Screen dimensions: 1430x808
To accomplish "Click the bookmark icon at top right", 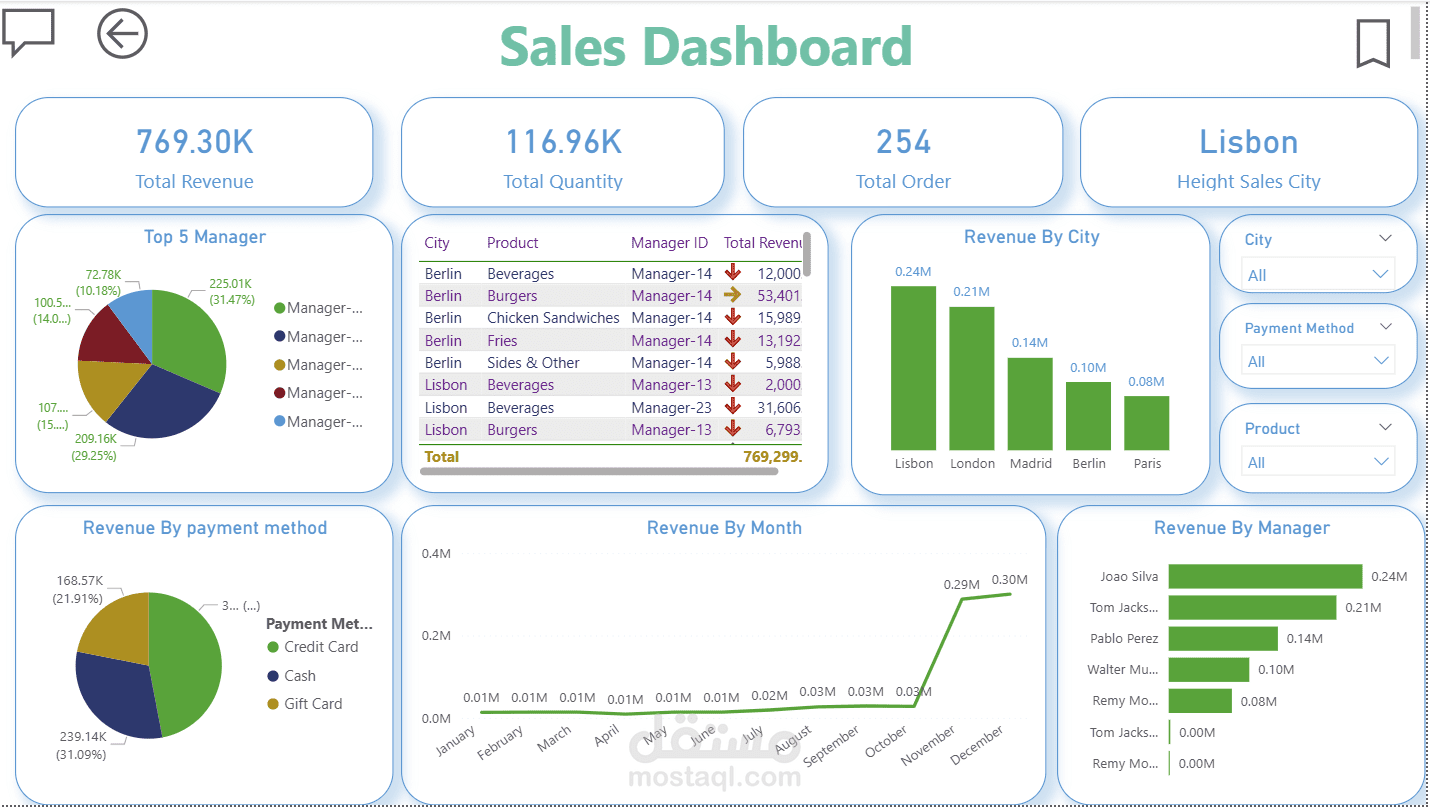I will tap(1373, 43).
